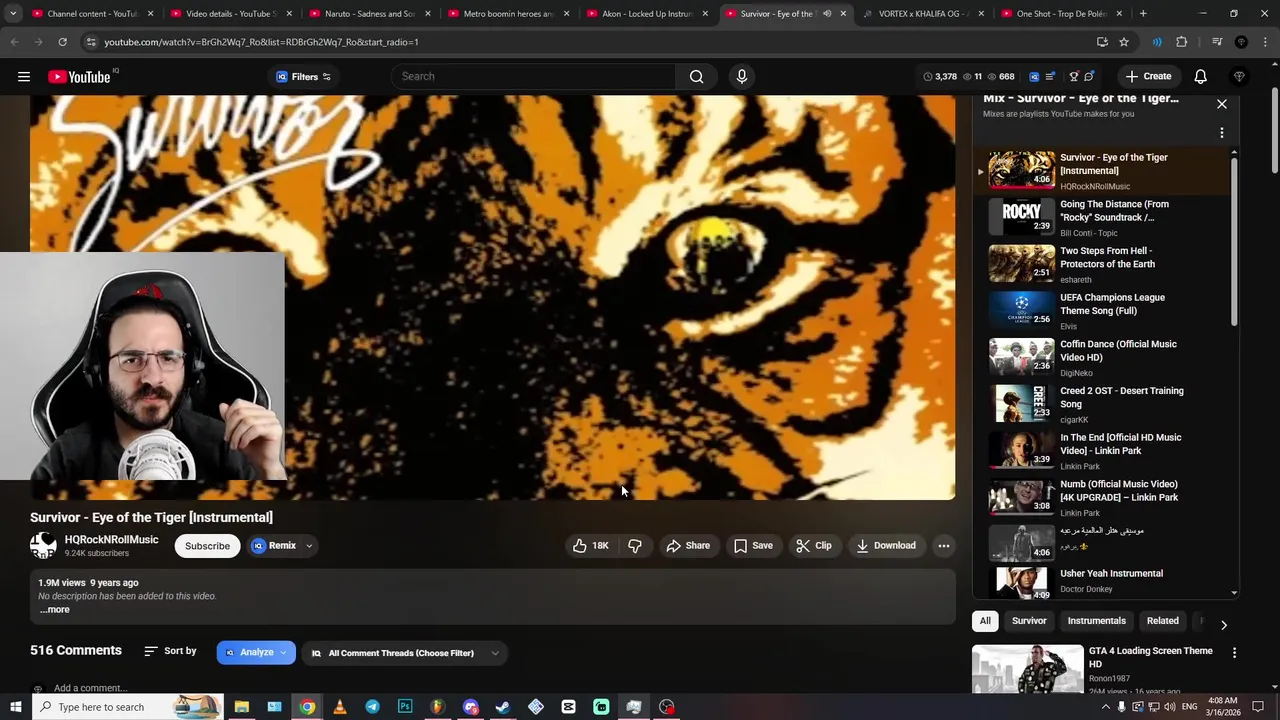Open HQRockNRollMusic channel avatar
The height and width of the screenshot is (720, 1280).
click(x=43, y=545)
